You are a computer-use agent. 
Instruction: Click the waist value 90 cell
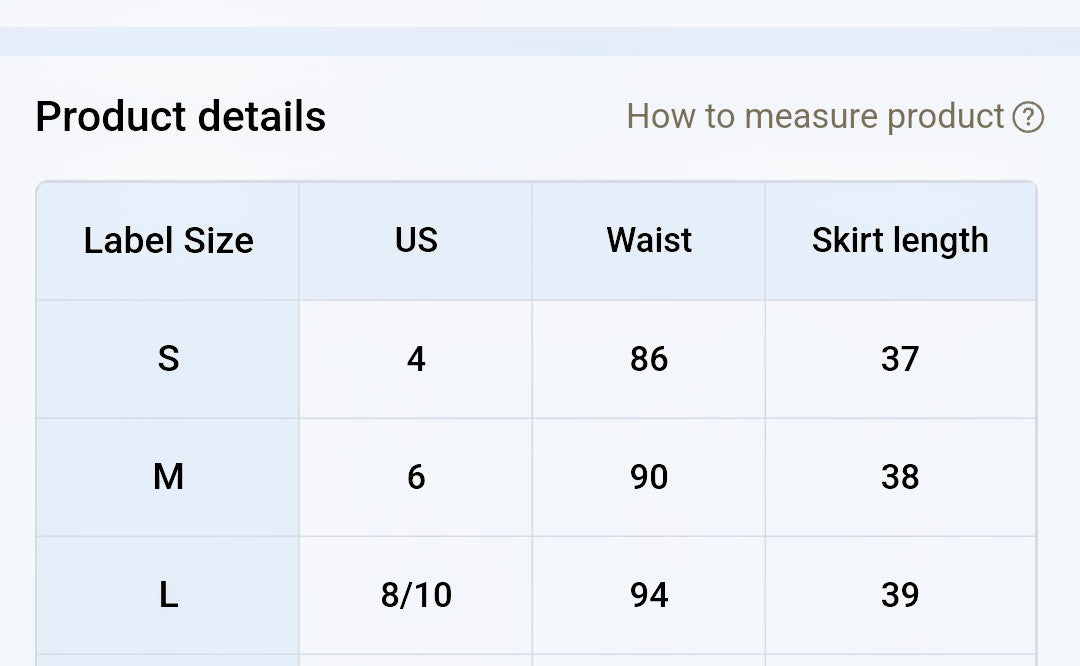click(648, 477)
